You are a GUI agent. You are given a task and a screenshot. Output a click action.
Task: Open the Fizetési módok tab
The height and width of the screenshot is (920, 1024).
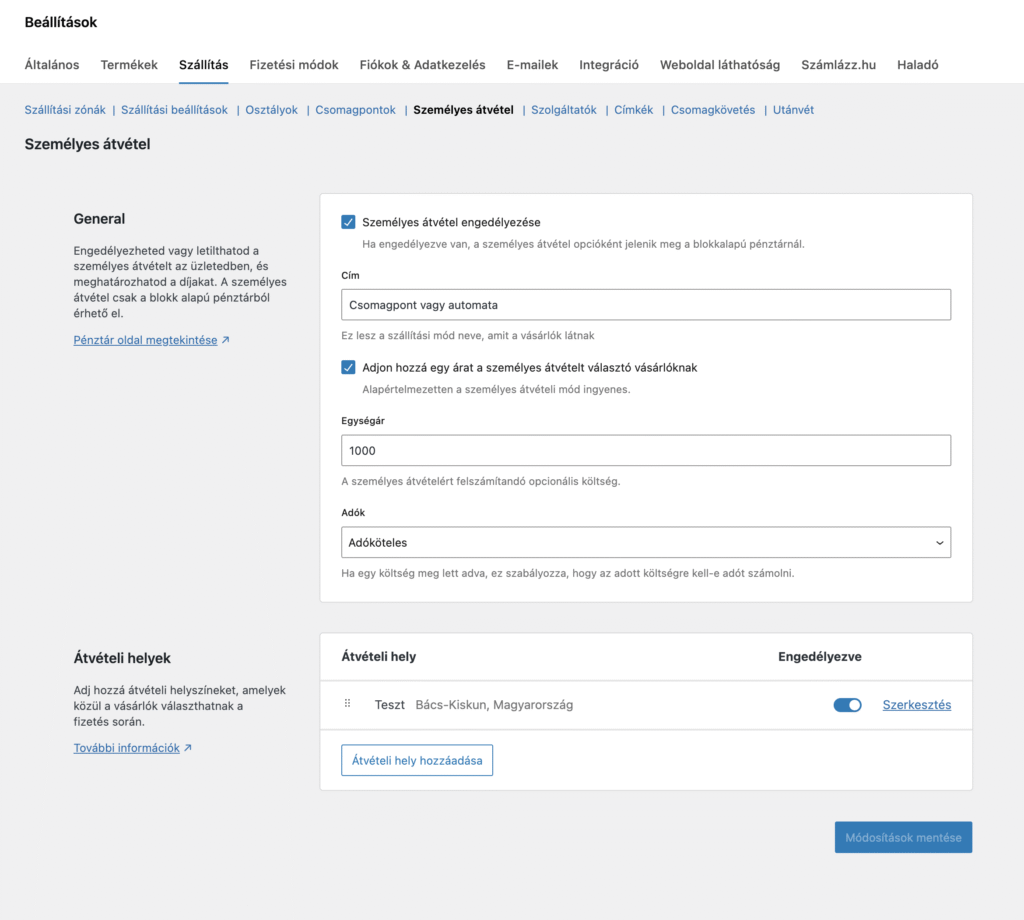point(294,65)
